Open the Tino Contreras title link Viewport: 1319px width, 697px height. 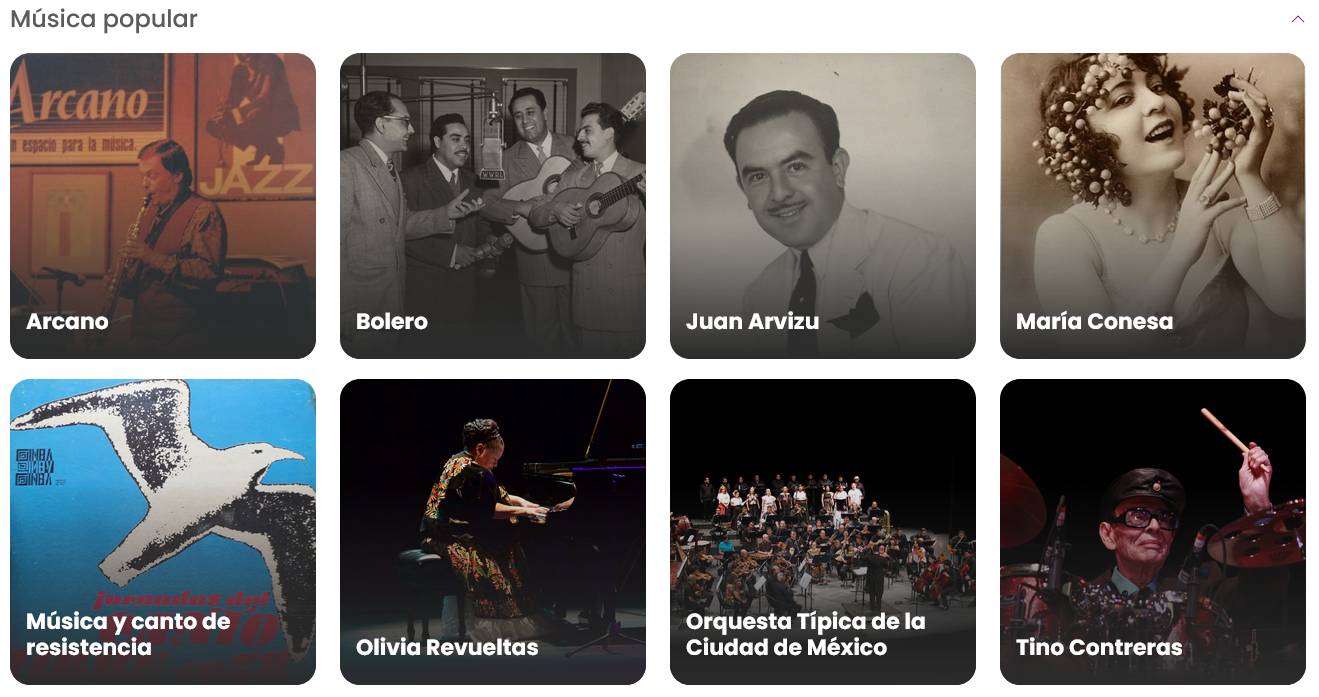click(1099, 647)
